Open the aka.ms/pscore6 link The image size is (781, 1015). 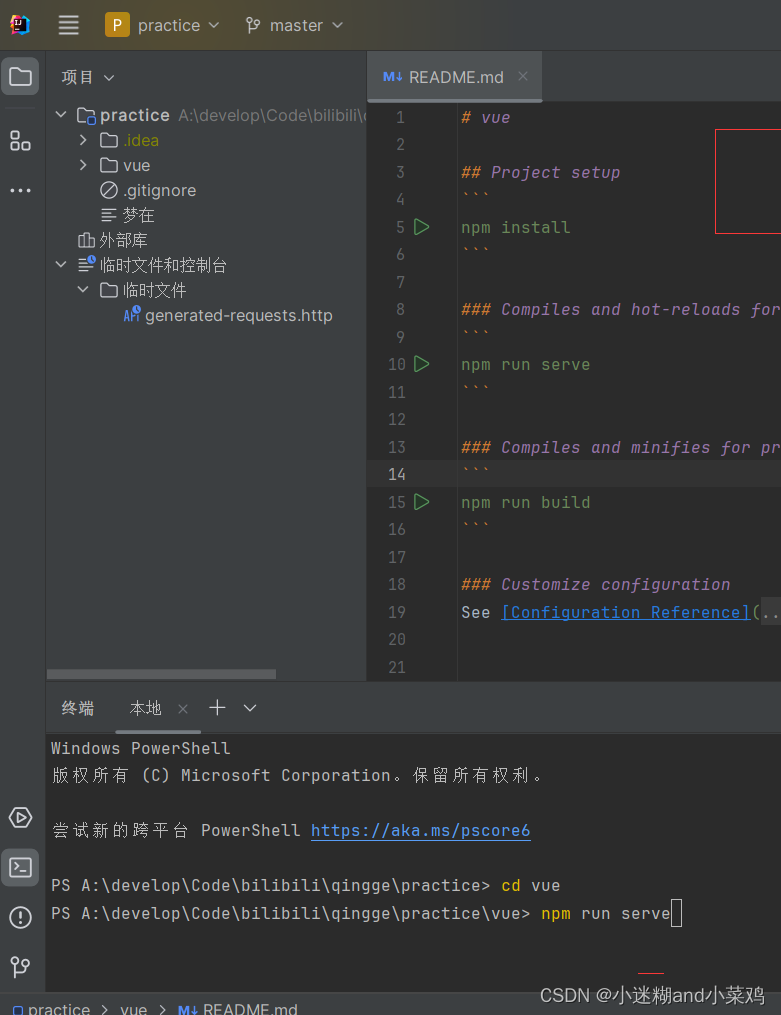tap(421, 831)
